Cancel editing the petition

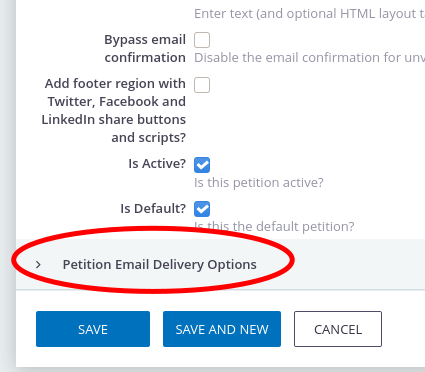click(x=338, y=329)
